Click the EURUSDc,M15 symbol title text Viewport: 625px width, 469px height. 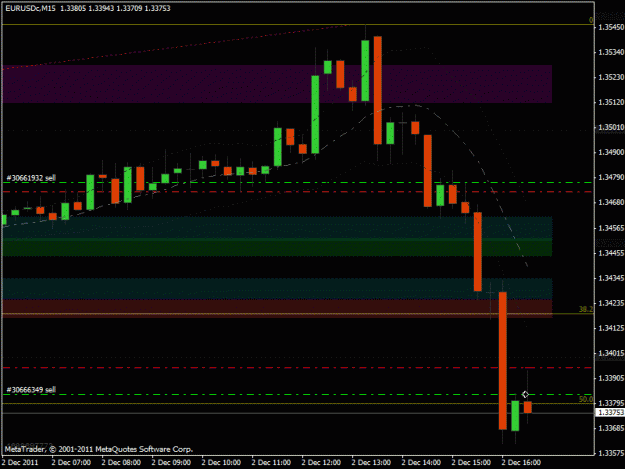point(30,8)
